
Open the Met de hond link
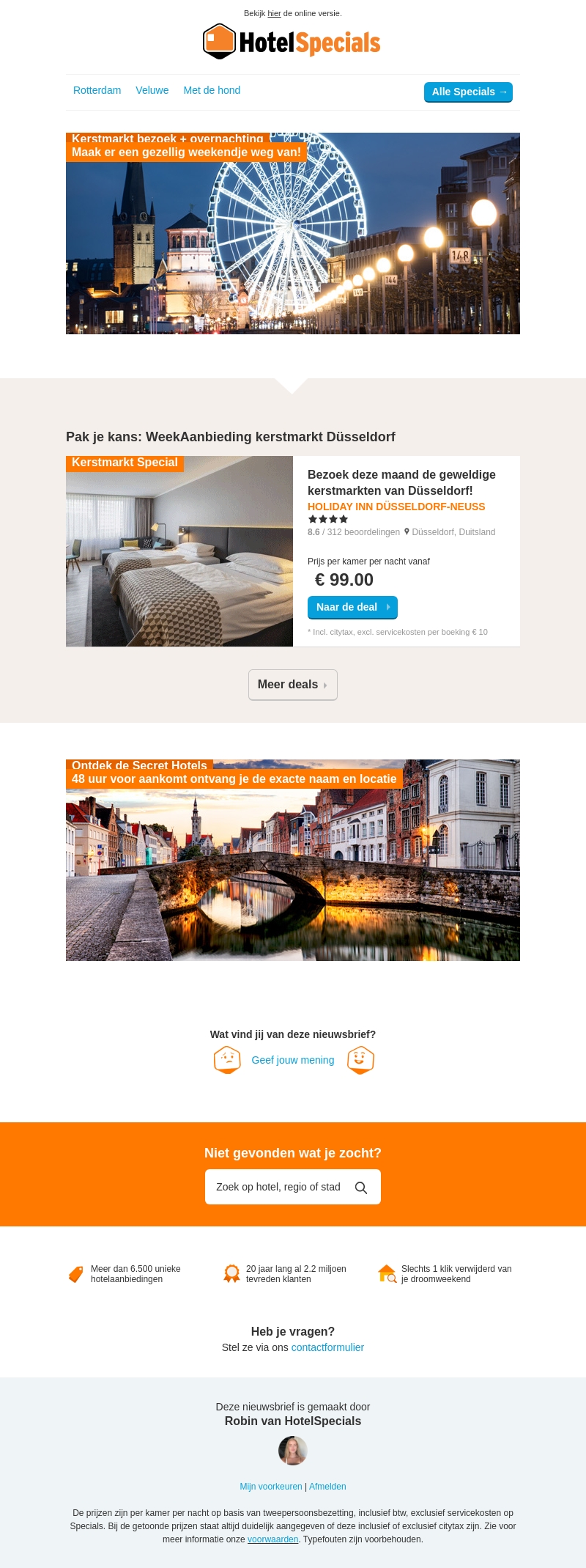click(x=212, y=90)
